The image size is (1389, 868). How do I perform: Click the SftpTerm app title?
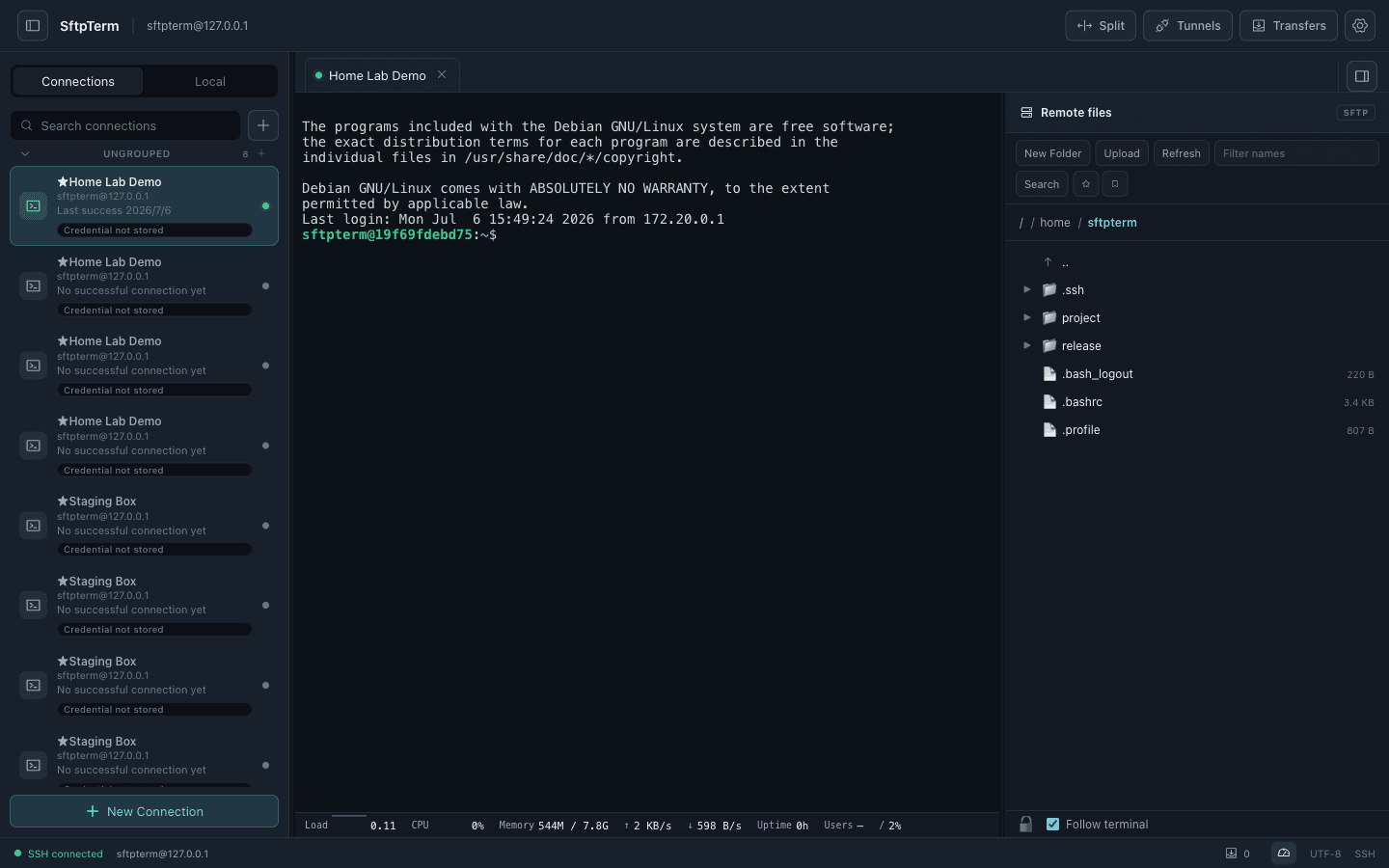[90, 26]
